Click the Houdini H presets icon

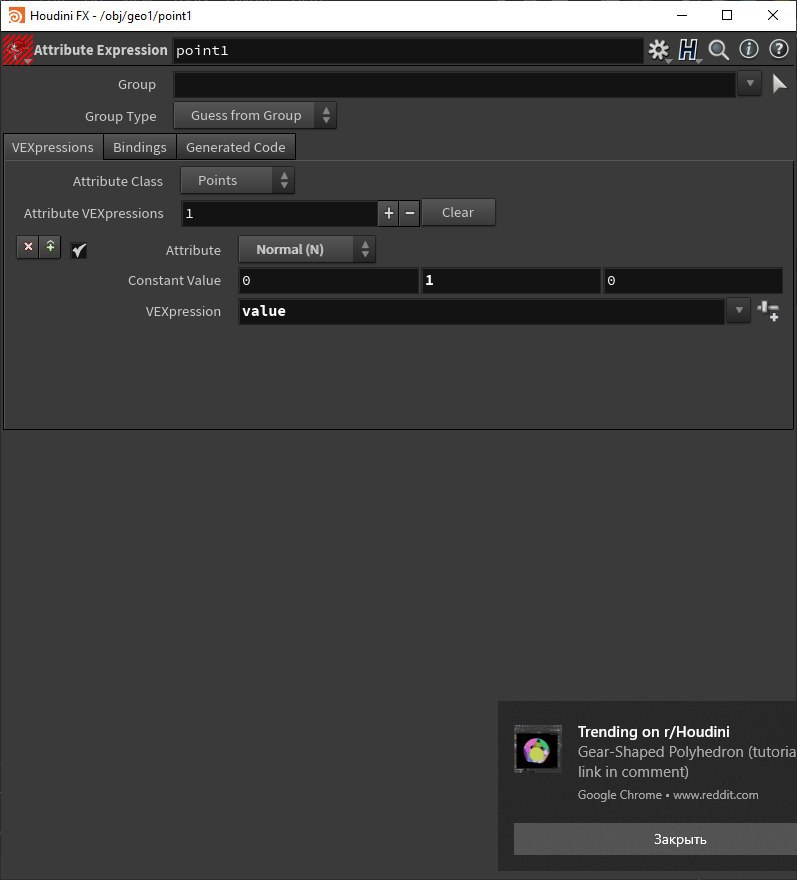[x=688, y=50]
